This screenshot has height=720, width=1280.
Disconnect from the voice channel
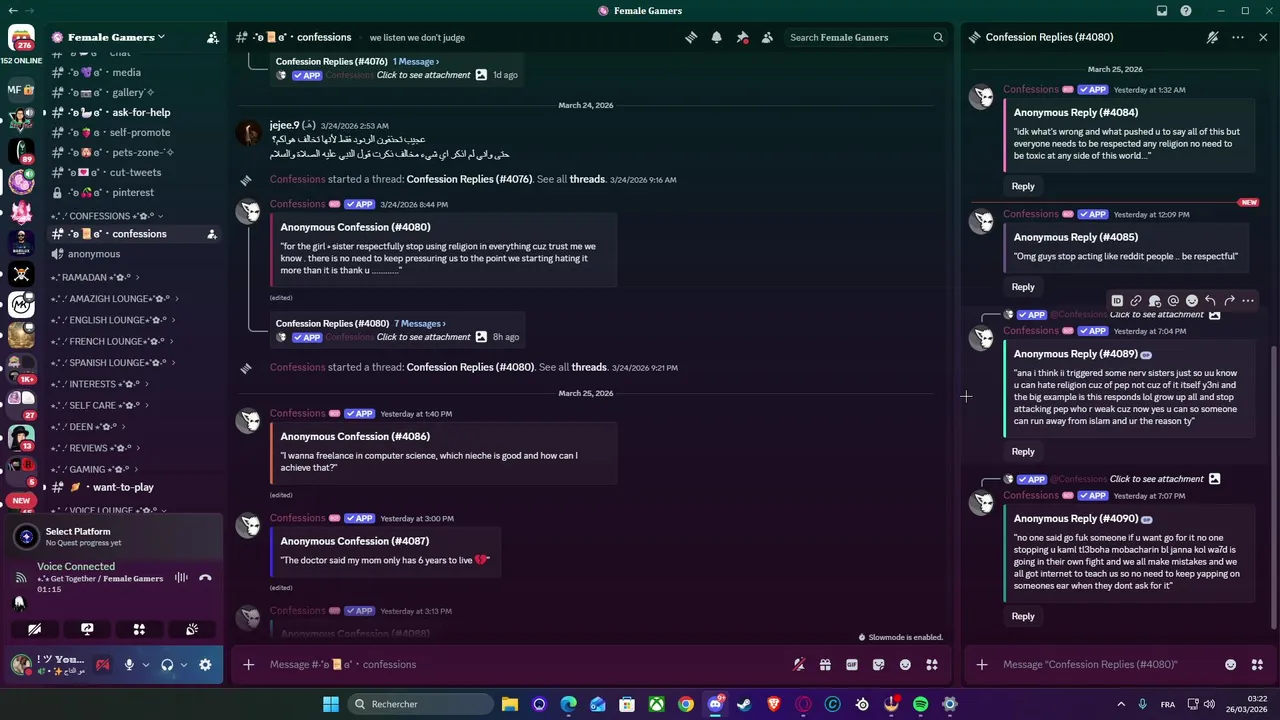(x=205, y=577)
